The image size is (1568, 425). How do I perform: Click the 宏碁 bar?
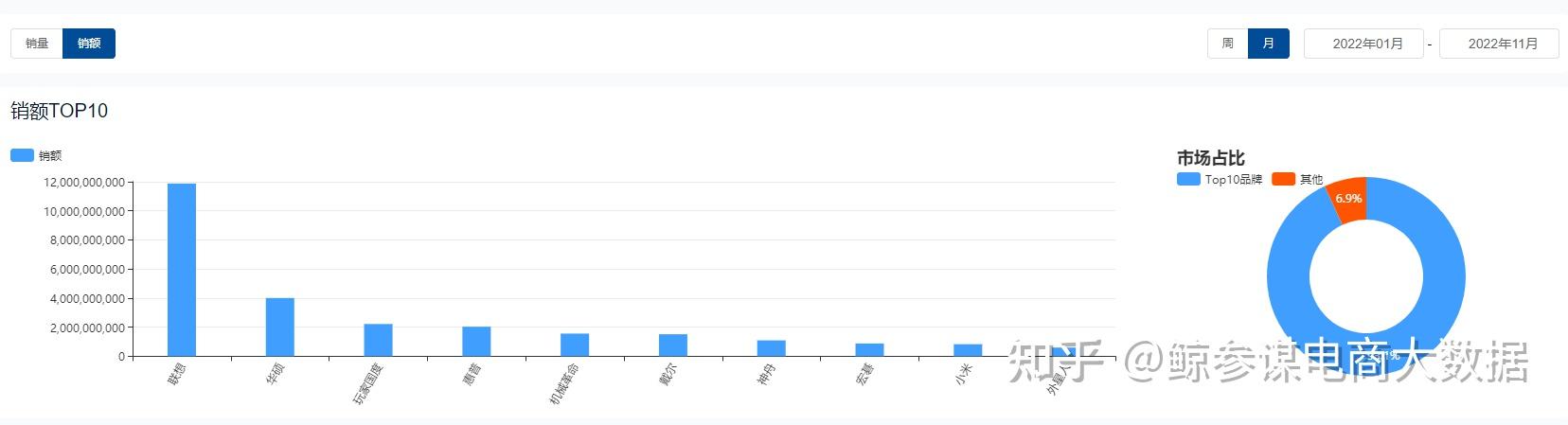click(x=869, y=350)
